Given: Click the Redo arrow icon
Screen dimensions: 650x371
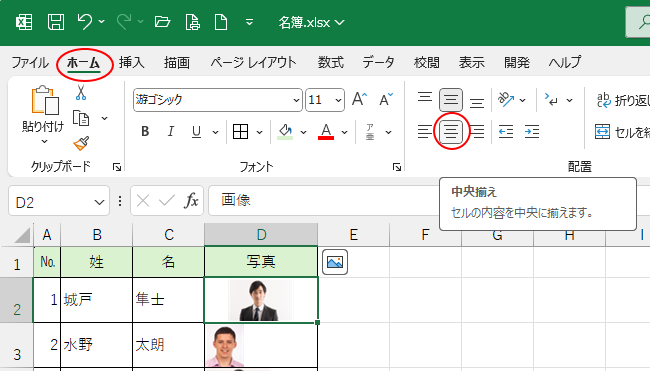Looking at the screenshot, I should pyautogui.click(x=124, y=22).
